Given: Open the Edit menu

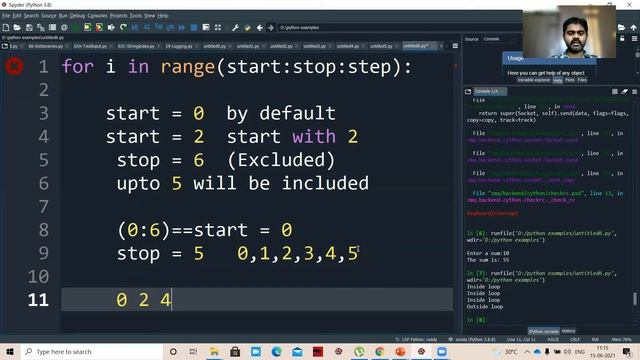Looking at the screenshot, I should [17, 16].
